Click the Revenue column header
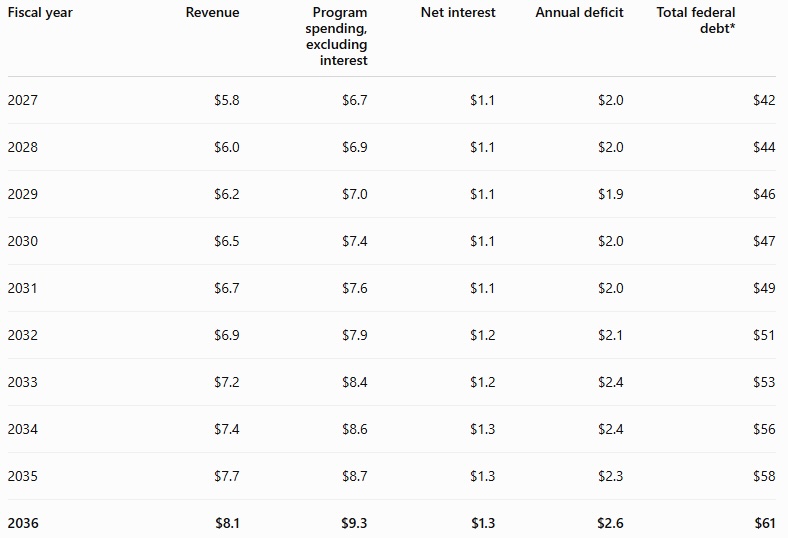Screen dimensions: 788x538 click(x=213, y=13)
